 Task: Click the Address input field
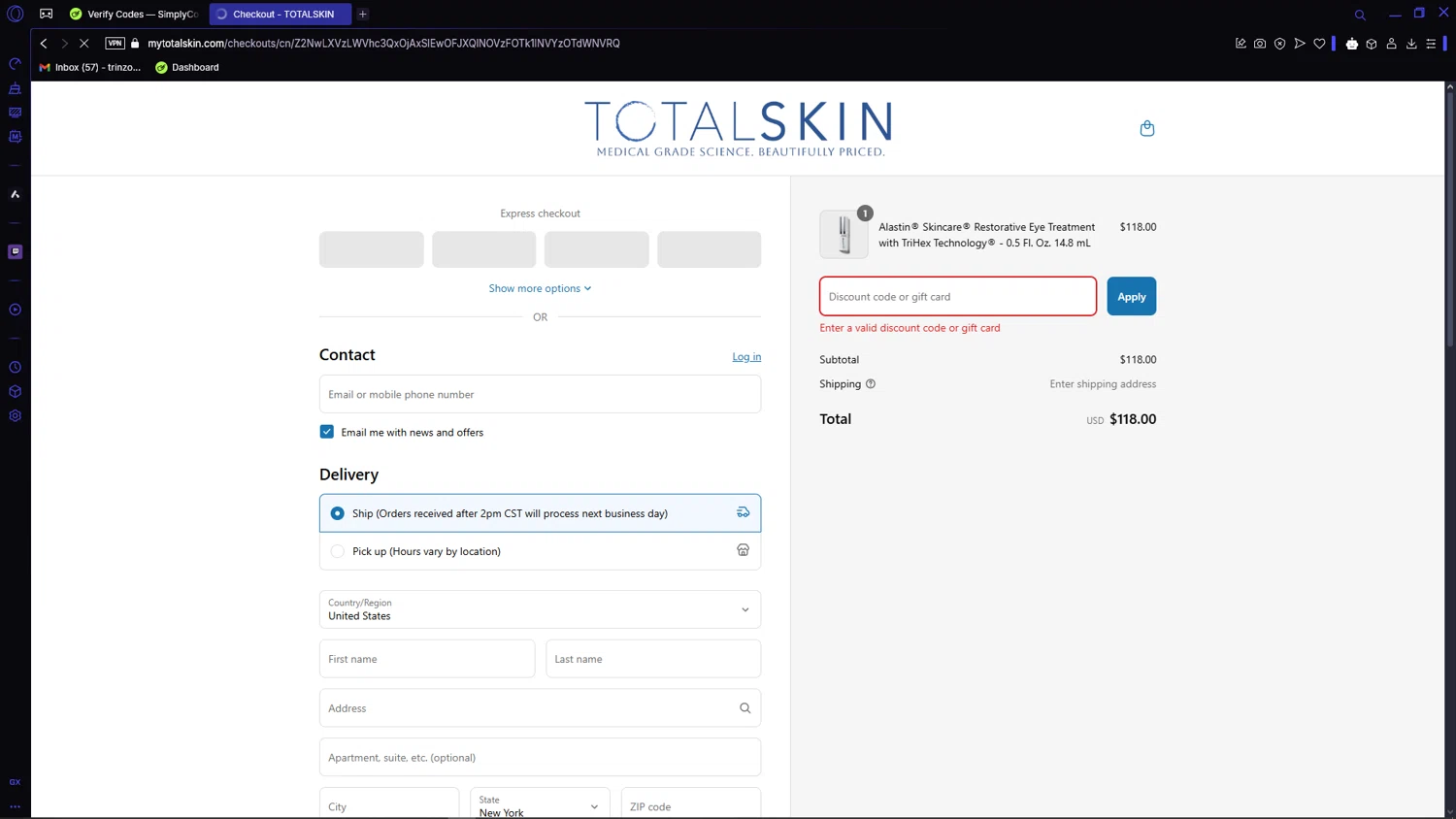click(x=540, y=708)
